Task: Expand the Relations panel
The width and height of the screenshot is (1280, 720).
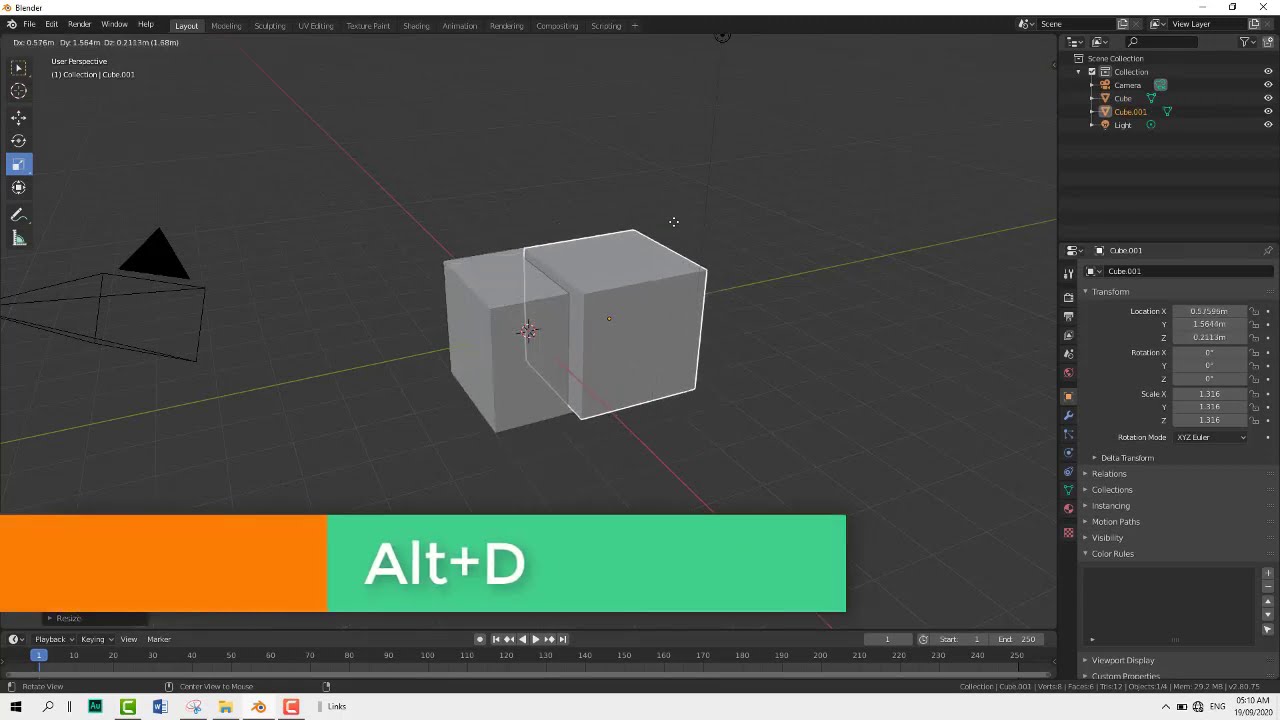Action: coord(1108,474)
